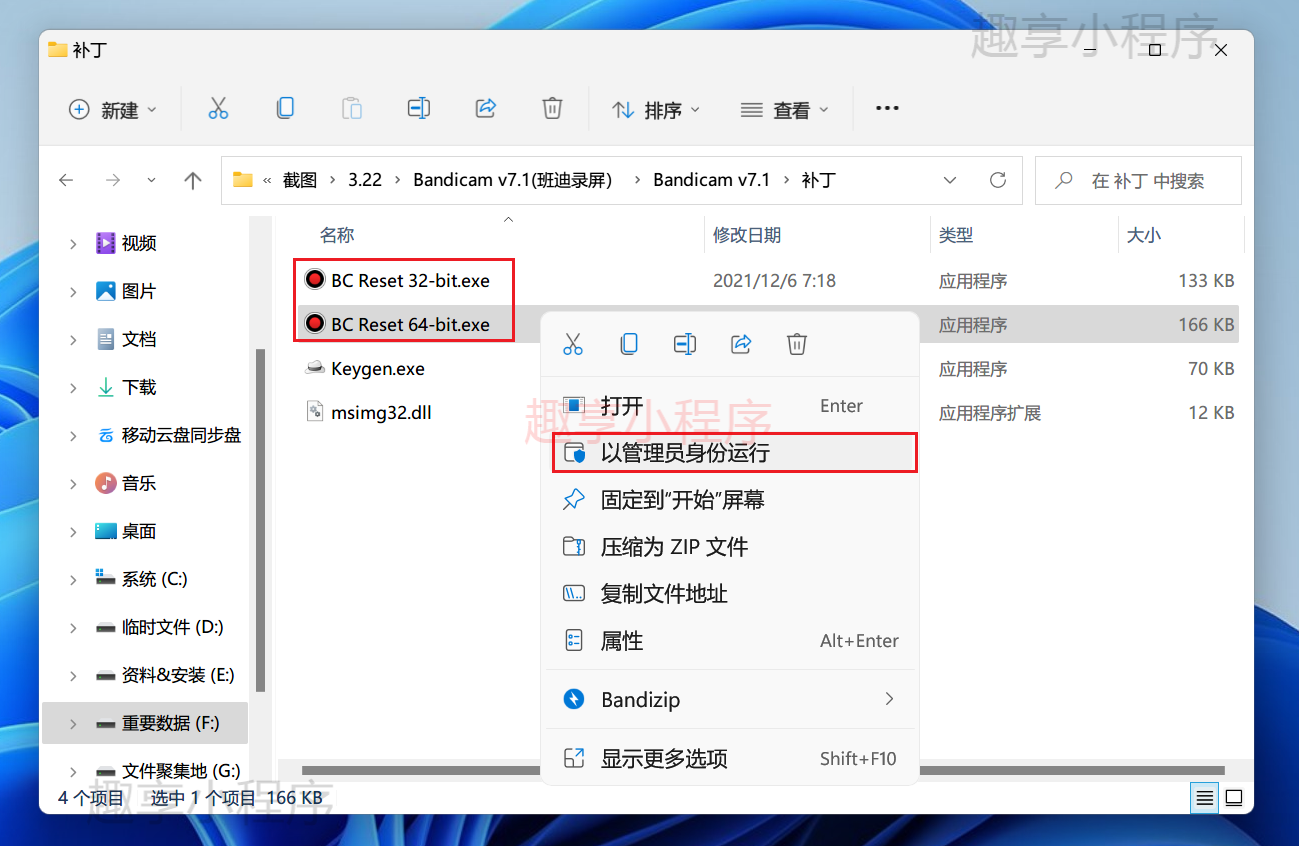Click the Rename icon in context menu
1299x846 pixels.
coord(685,344)
